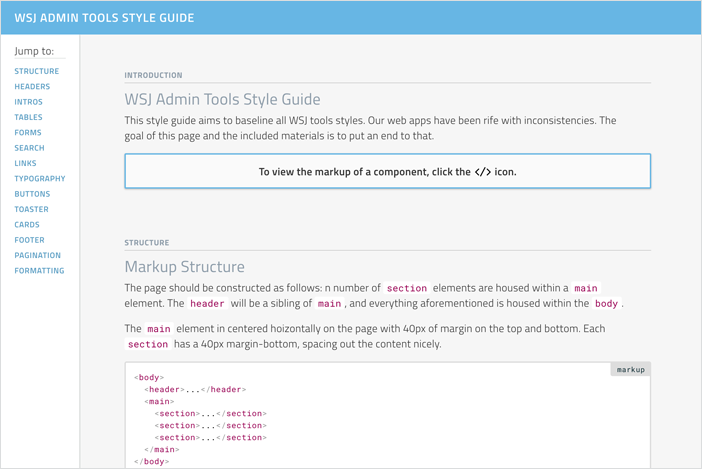
Task: Navigate to Forms in sidebar
Action: click(x=28, y=132)
